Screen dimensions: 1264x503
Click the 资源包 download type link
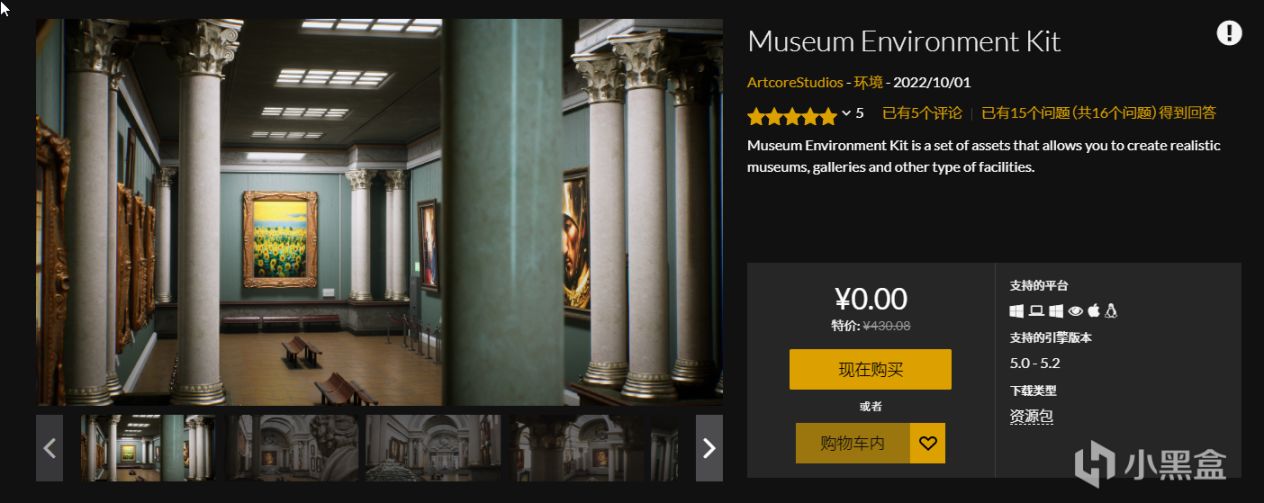click(1032, 416)
